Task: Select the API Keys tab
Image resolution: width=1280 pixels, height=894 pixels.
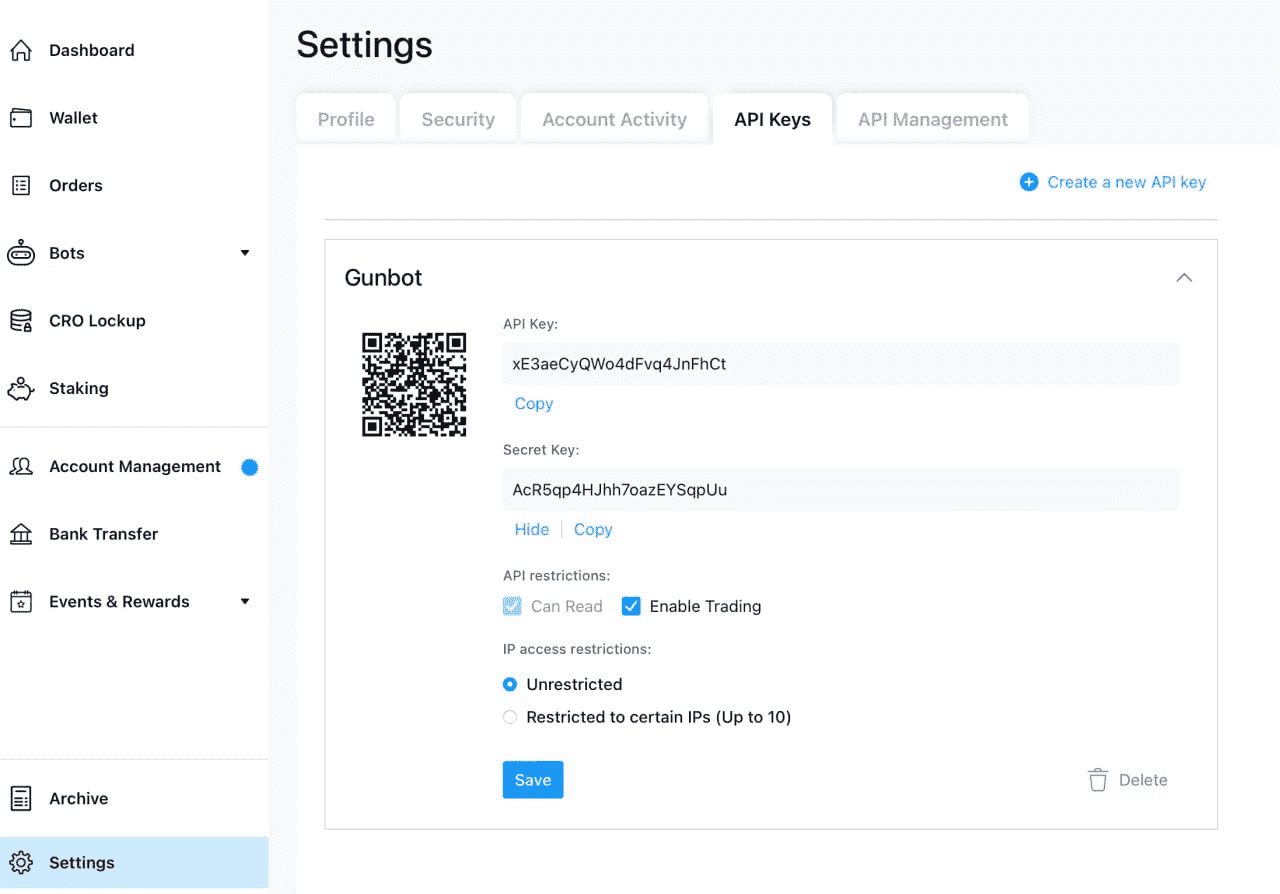Action: (772, 119)
